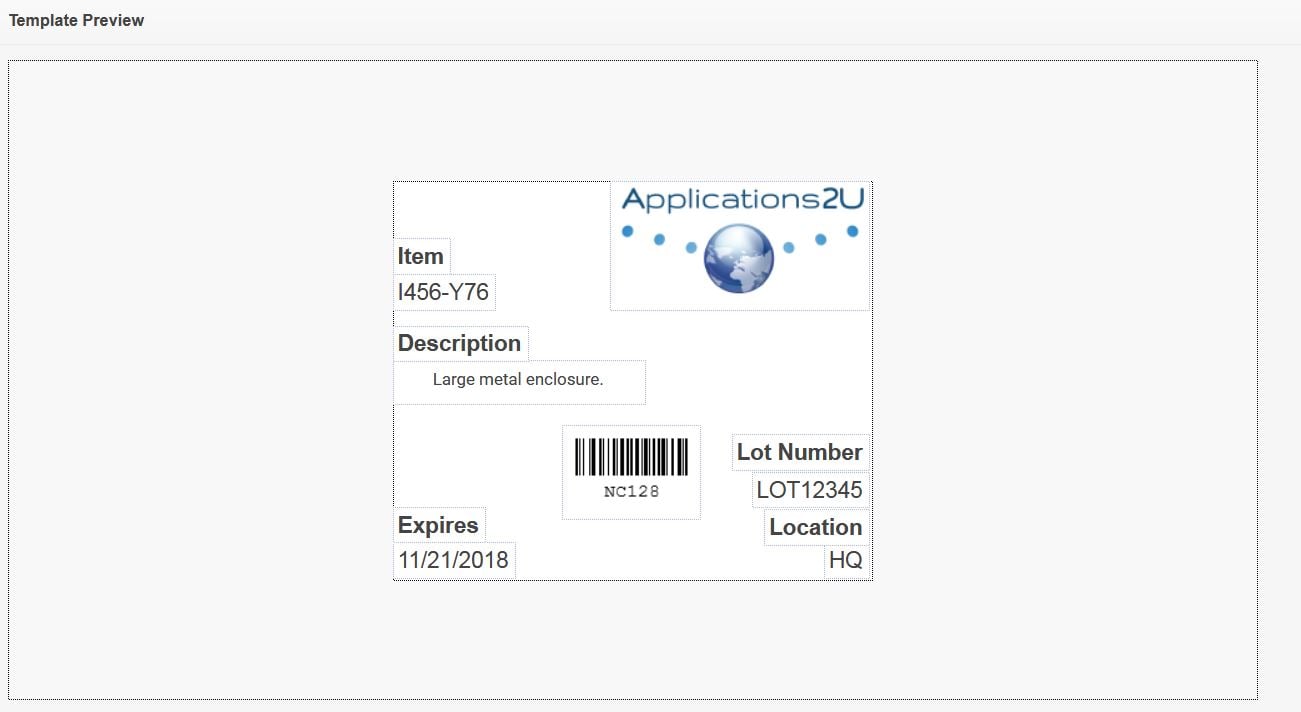Image resolution: width=1301 pixels, height=712 pixels.
Task: Click the I456-Y76 item value field
Action: pos(443,292)
